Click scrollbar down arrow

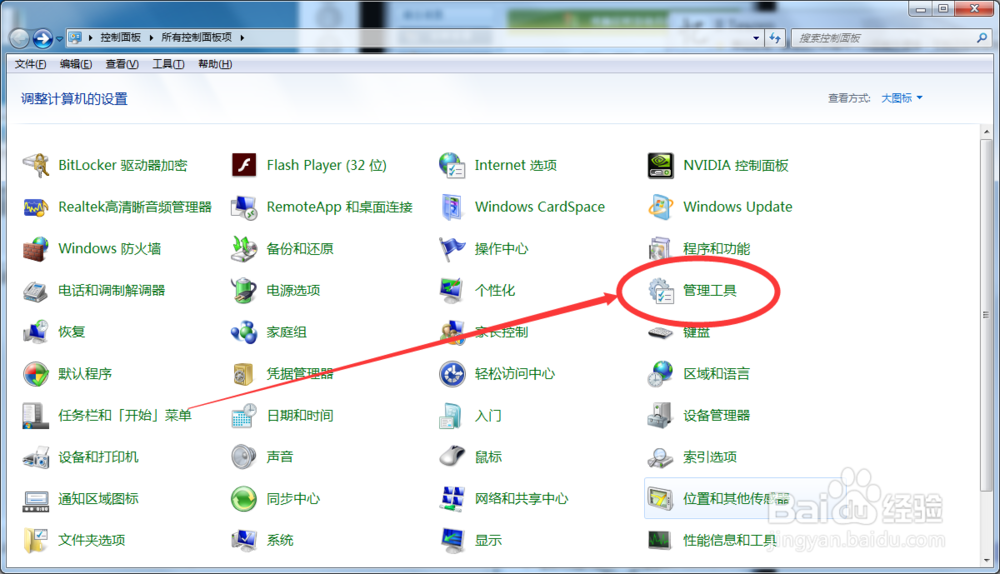click(987, 561)
